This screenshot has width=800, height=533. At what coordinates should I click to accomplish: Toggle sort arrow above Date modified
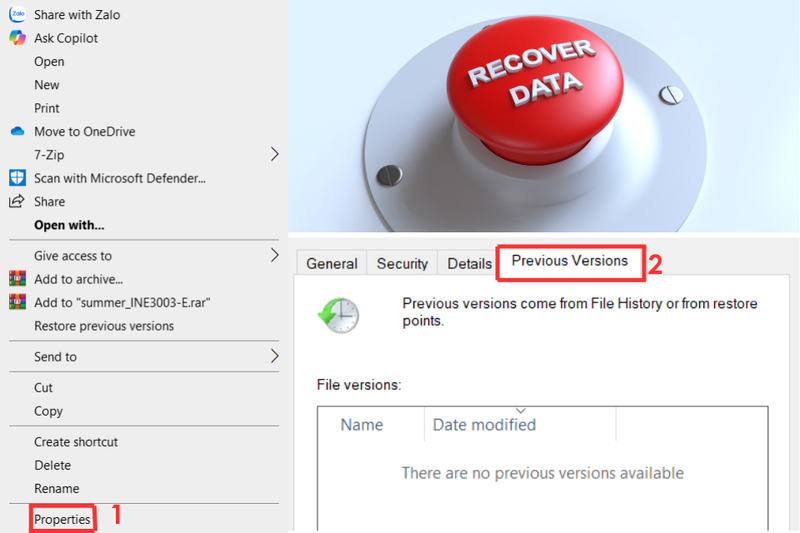(x=520, y=411)
